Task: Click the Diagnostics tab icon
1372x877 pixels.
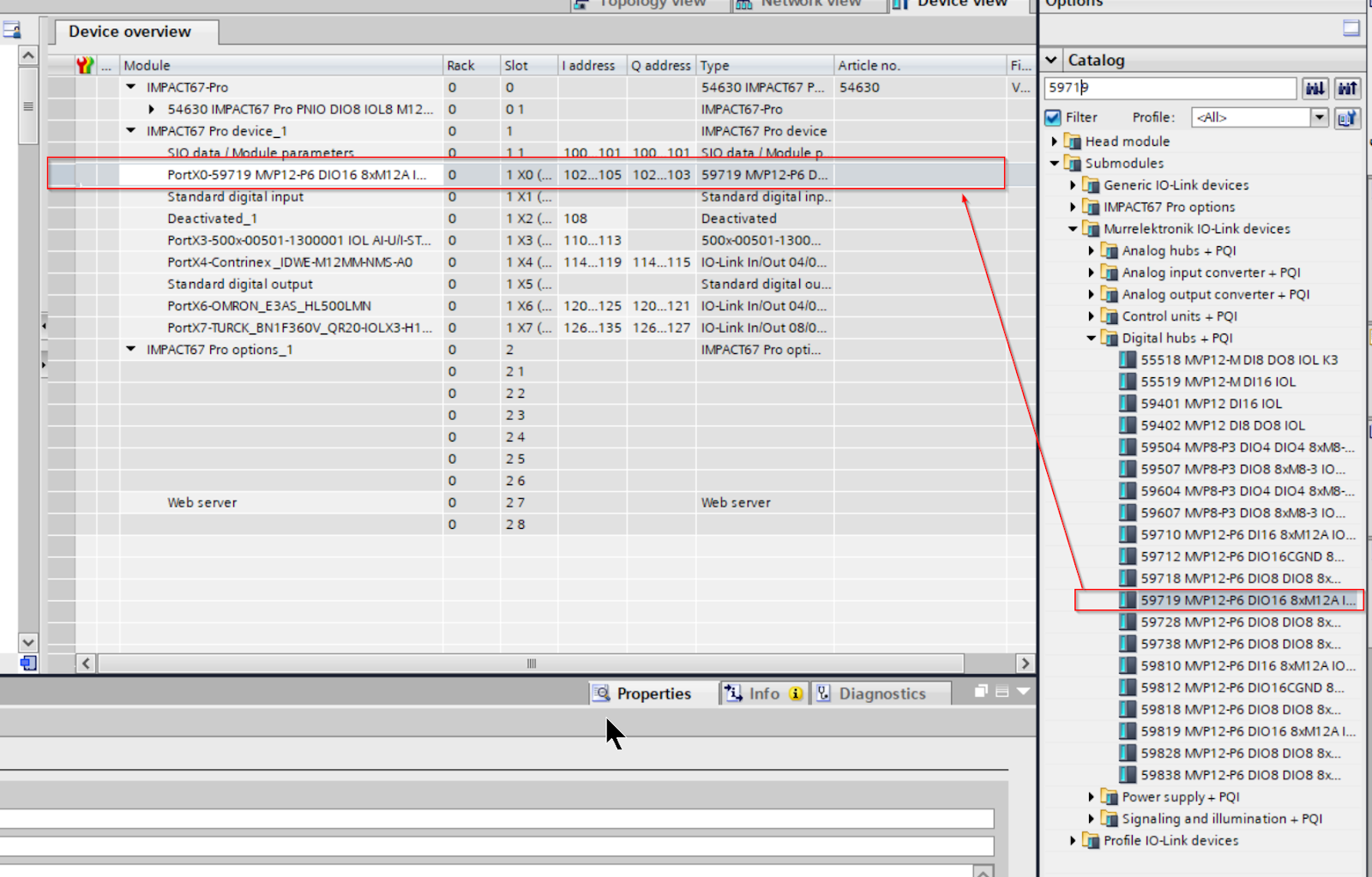Action: [823, 693]
